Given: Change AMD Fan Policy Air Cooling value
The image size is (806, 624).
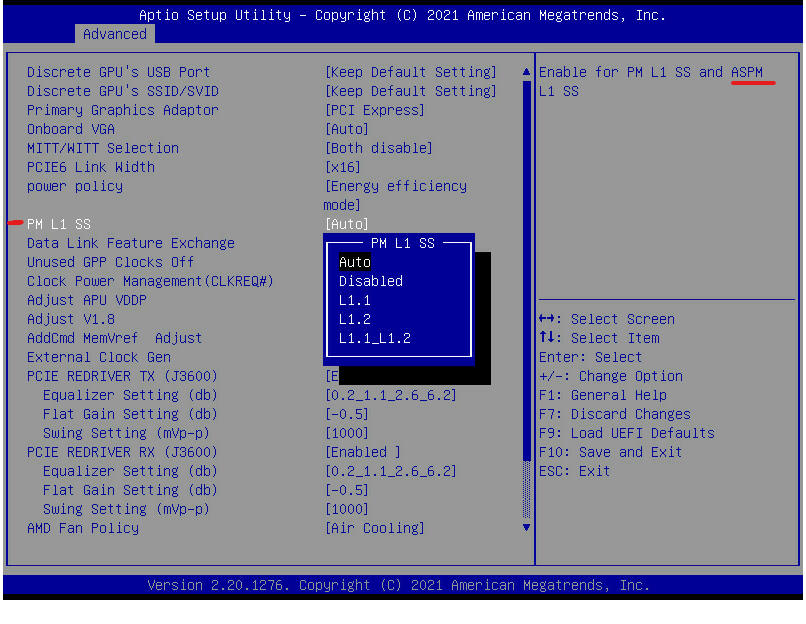Looking at the screenshot, I should pos(375,528).
